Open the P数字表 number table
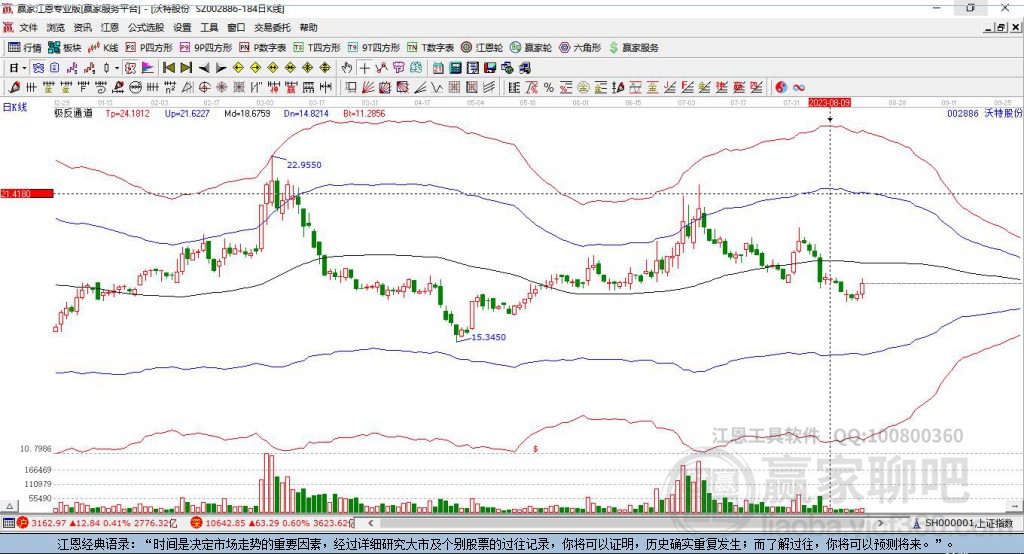1024x554 pixels. click(263, 48)
